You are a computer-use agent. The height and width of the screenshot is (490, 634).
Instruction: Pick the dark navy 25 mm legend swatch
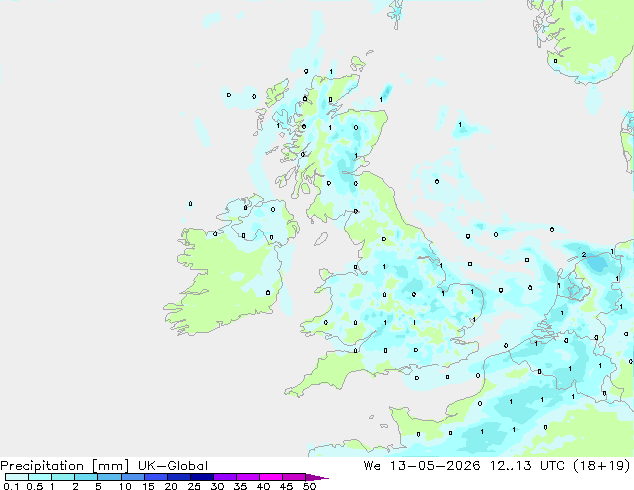(x=202, y=477)
